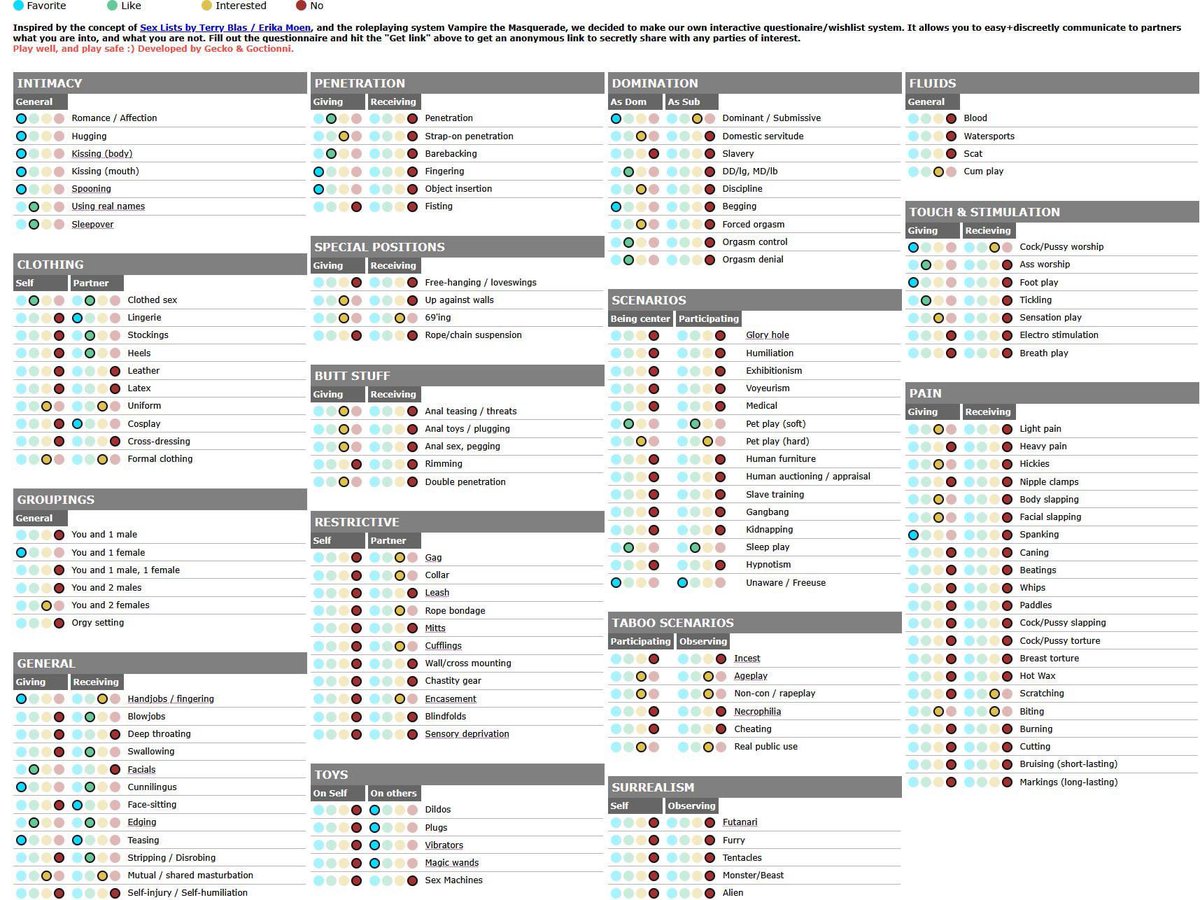The width and height of the screenshot is (1200, 900).
Task: Click the Developed by Gecko & Goctionni text
Action: [215, 48]
